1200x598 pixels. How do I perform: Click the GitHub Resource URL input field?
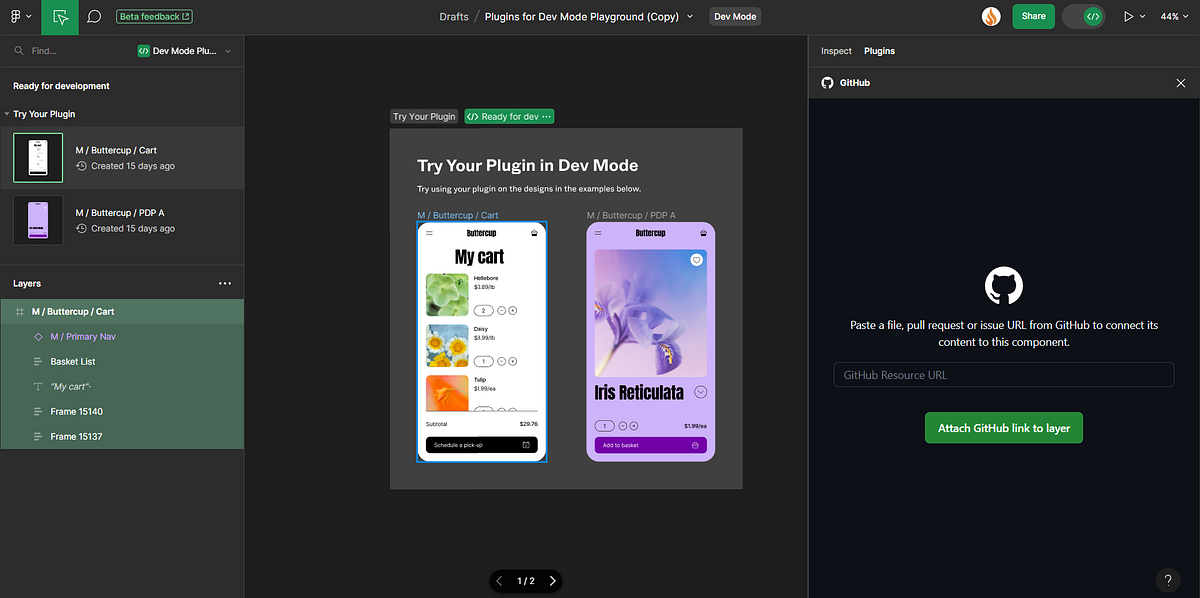click(x=1003, y=374)
